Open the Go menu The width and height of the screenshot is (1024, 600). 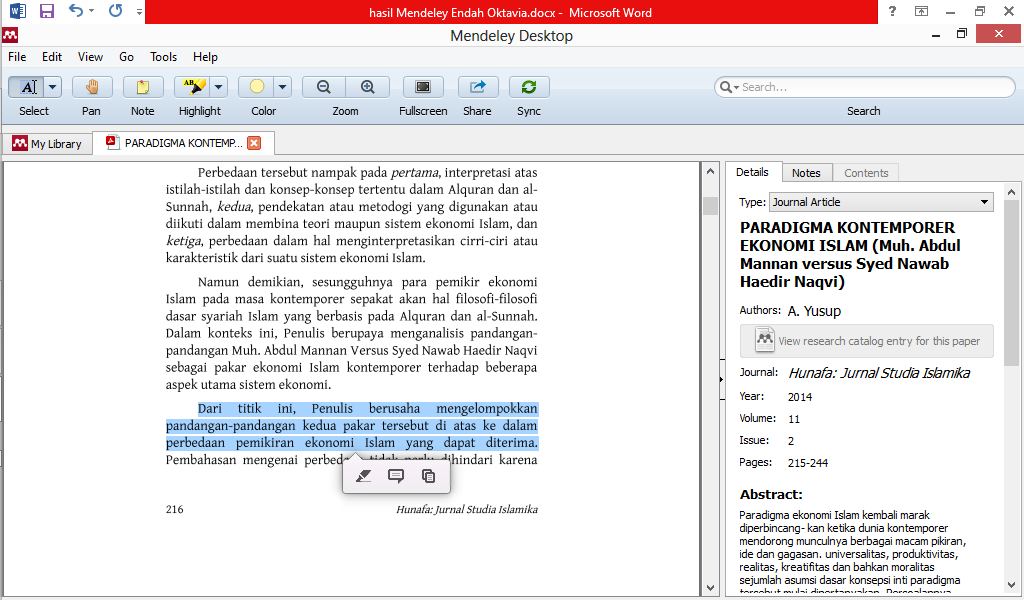click(x=126, y=57)
